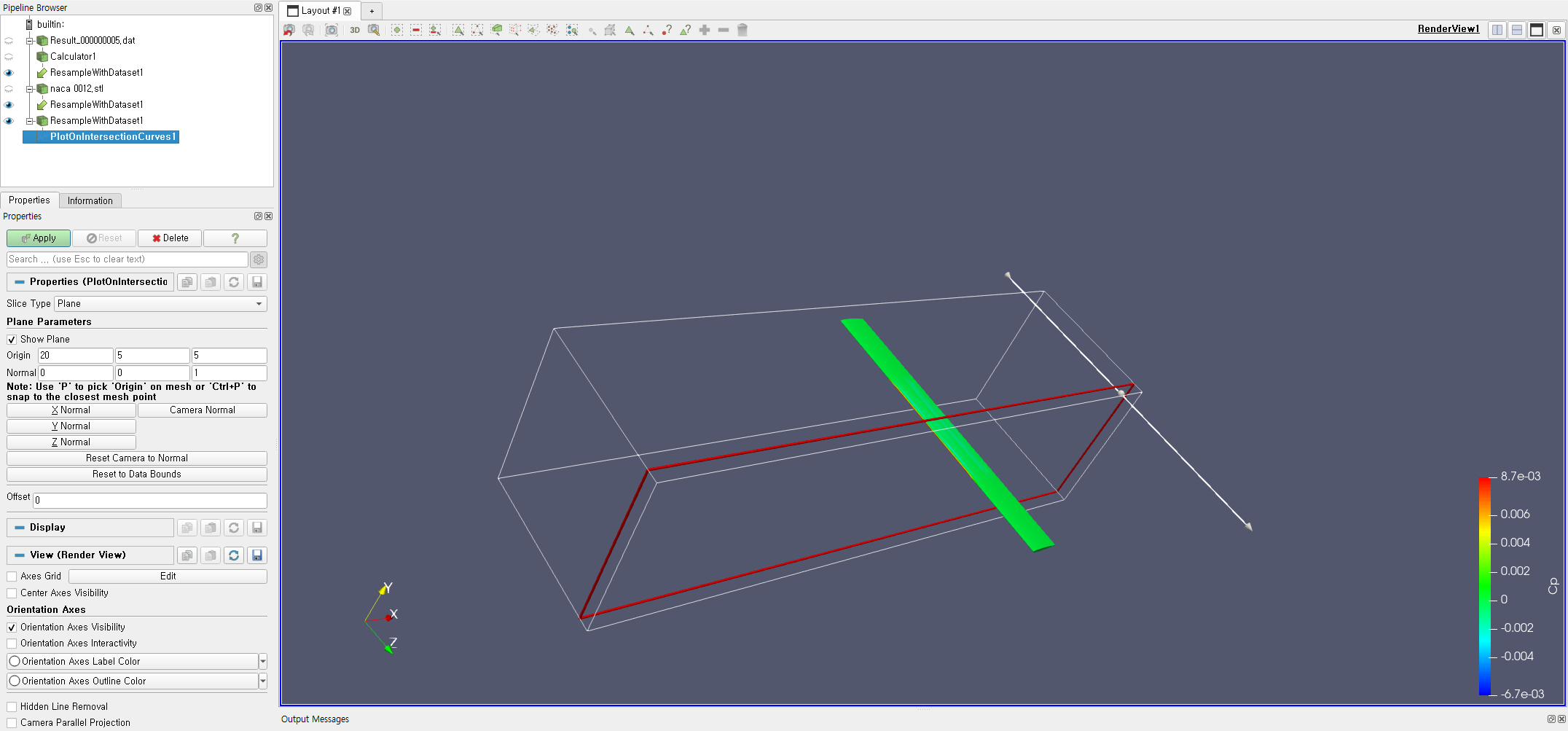Click the subtract selection minus icon
Image resolution: width=1568 pixels, height=731 pixels.
coord(416,30)
